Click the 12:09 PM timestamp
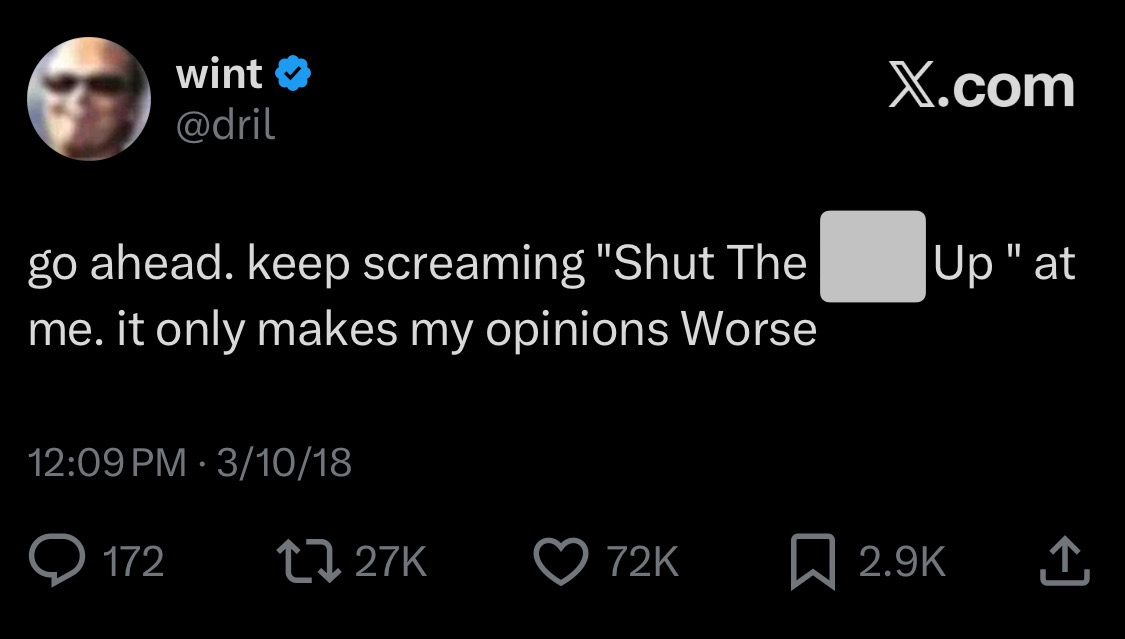Screen dimensions: 1125x639 click(x=107, y=463)
